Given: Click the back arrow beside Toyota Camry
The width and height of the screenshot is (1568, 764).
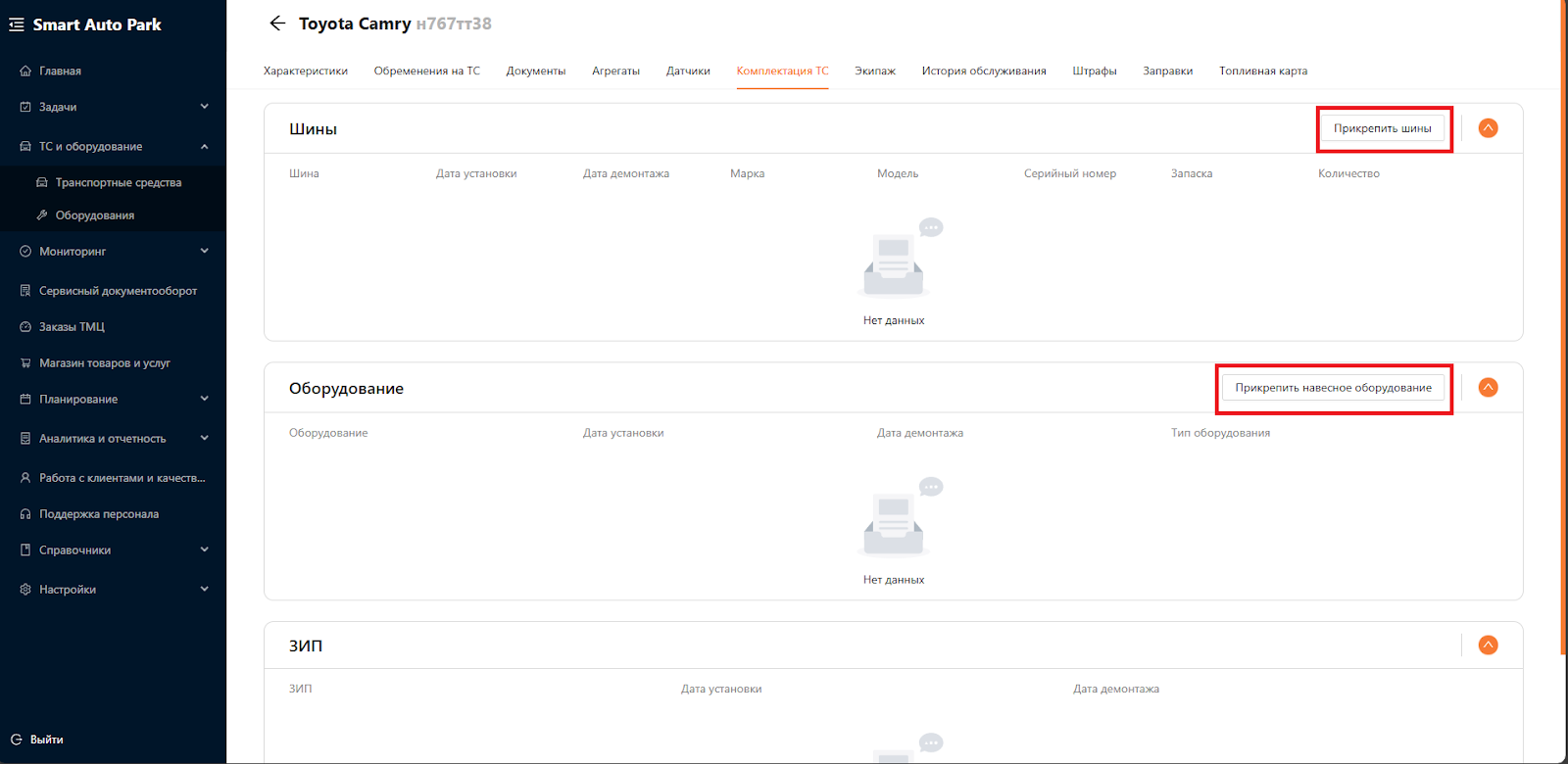Looking at the screenshot, I should coord(277,24).
